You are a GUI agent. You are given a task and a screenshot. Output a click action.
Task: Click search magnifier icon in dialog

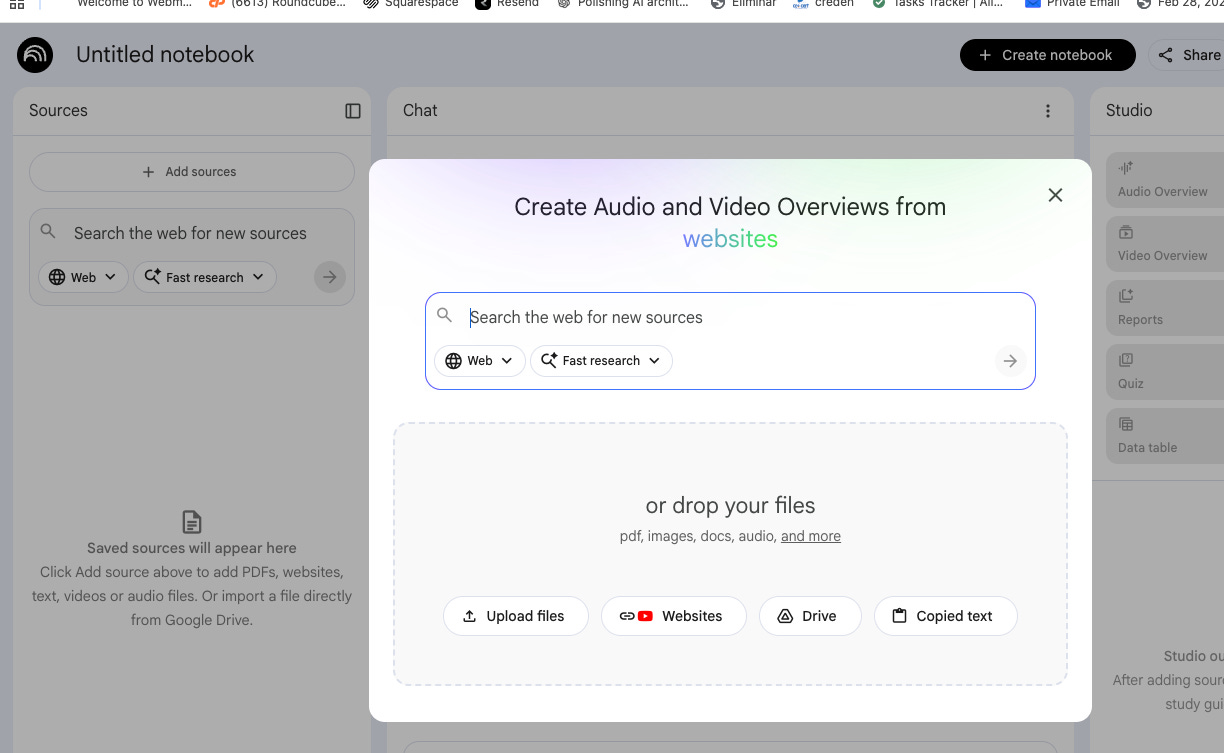pyautogui.click(x=445, y=315)
